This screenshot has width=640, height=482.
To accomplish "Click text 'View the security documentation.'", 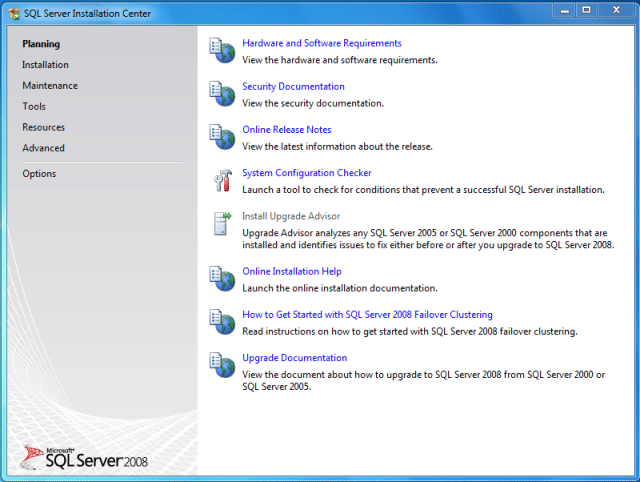I will [x=313, y=103].
